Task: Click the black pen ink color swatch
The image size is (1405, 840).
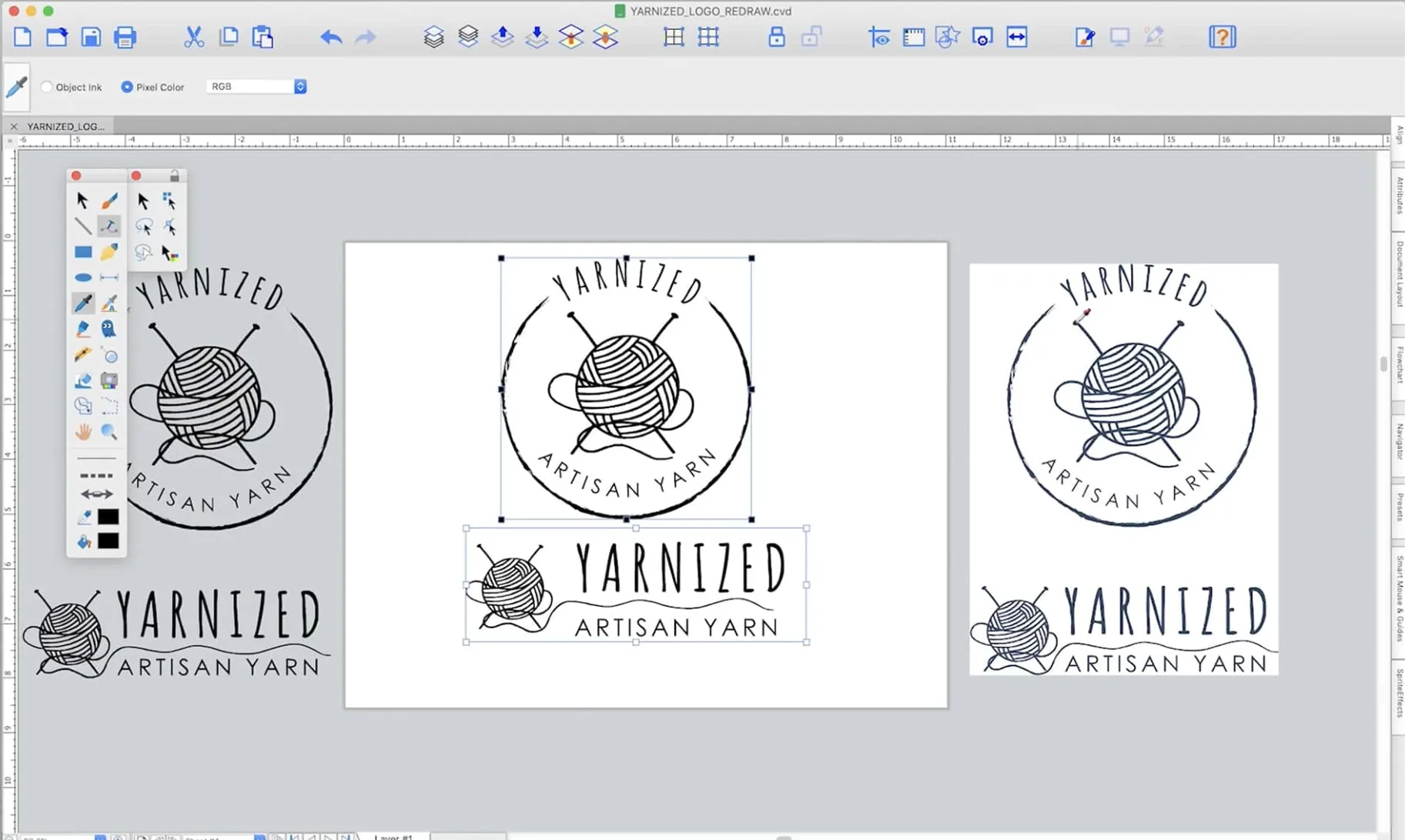Action: (109, 517)
